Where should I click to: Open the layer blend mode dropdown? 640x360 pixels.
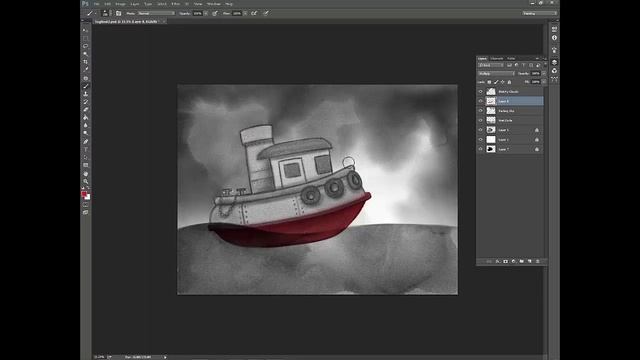[496, 73]
